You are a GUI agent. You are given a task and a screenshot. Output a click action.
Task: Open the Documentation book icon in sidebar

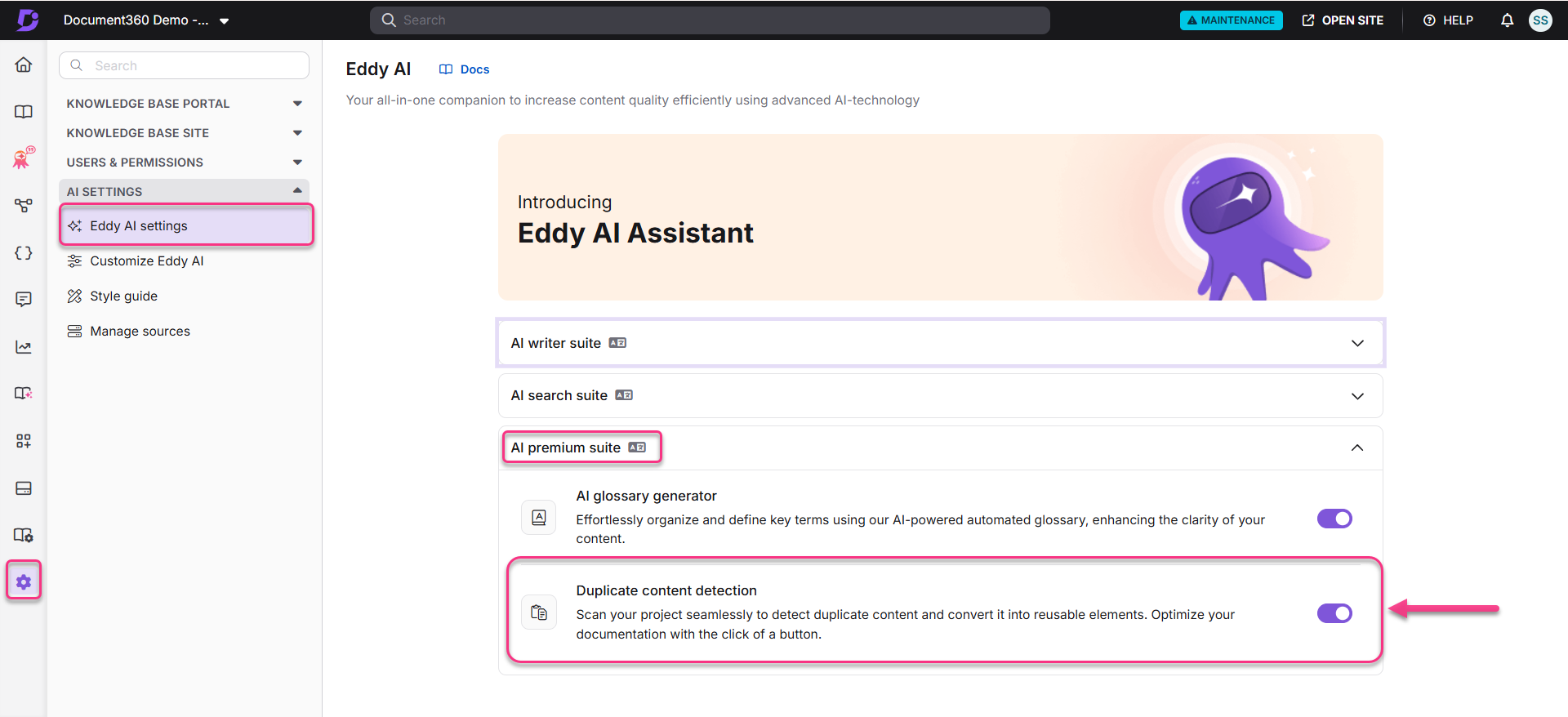click(24, 112)
